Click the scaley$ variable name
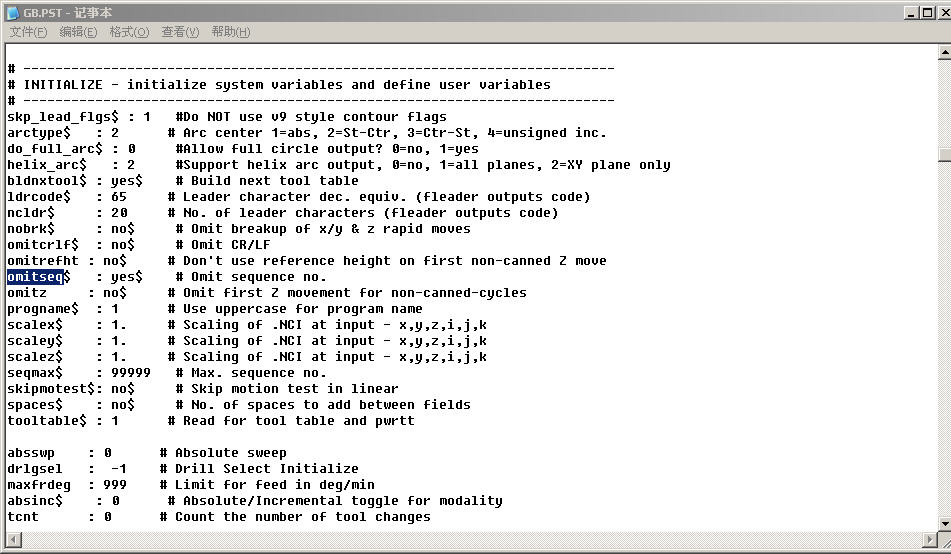 tap(35, 341)
